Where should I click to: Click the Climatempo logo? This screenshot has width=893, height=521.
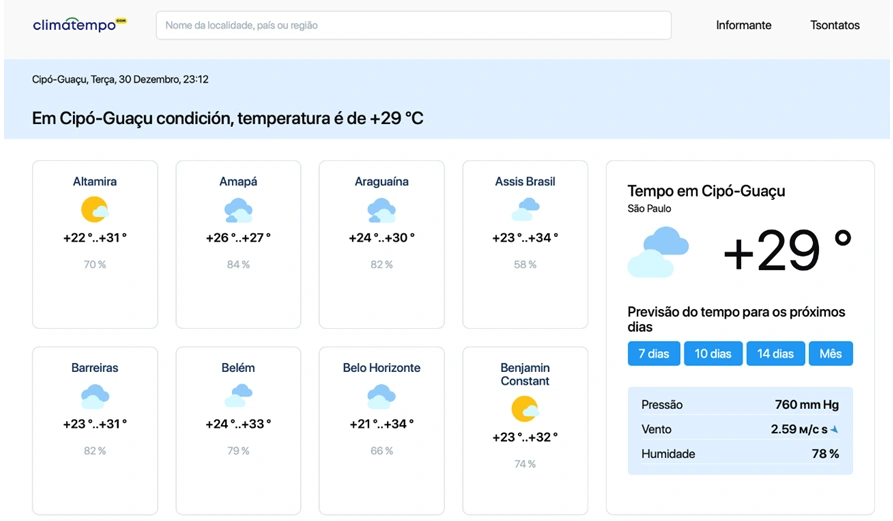[x=79, y=25]
